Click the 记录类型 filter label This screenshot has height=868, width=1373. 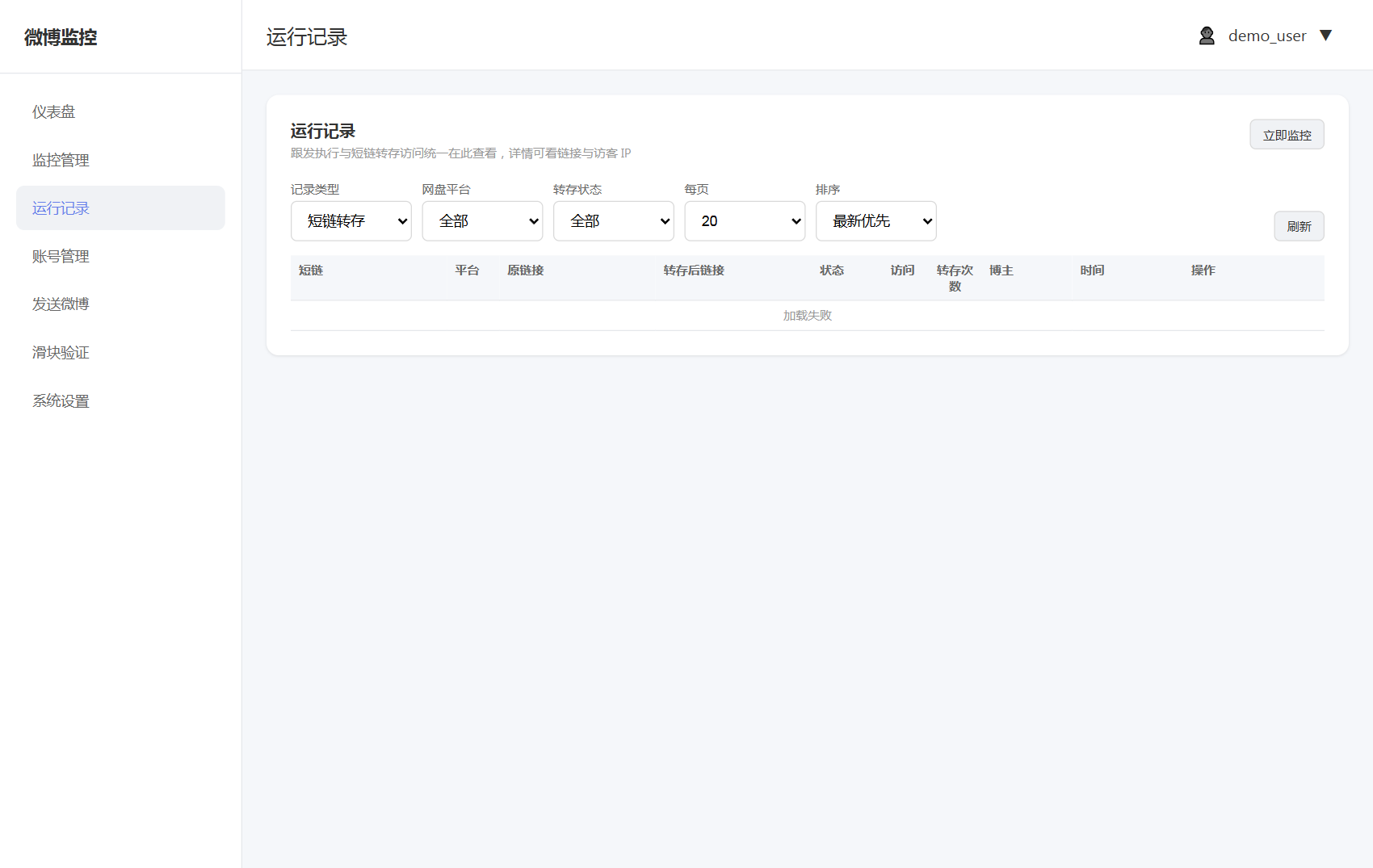[x=315, y=190]
